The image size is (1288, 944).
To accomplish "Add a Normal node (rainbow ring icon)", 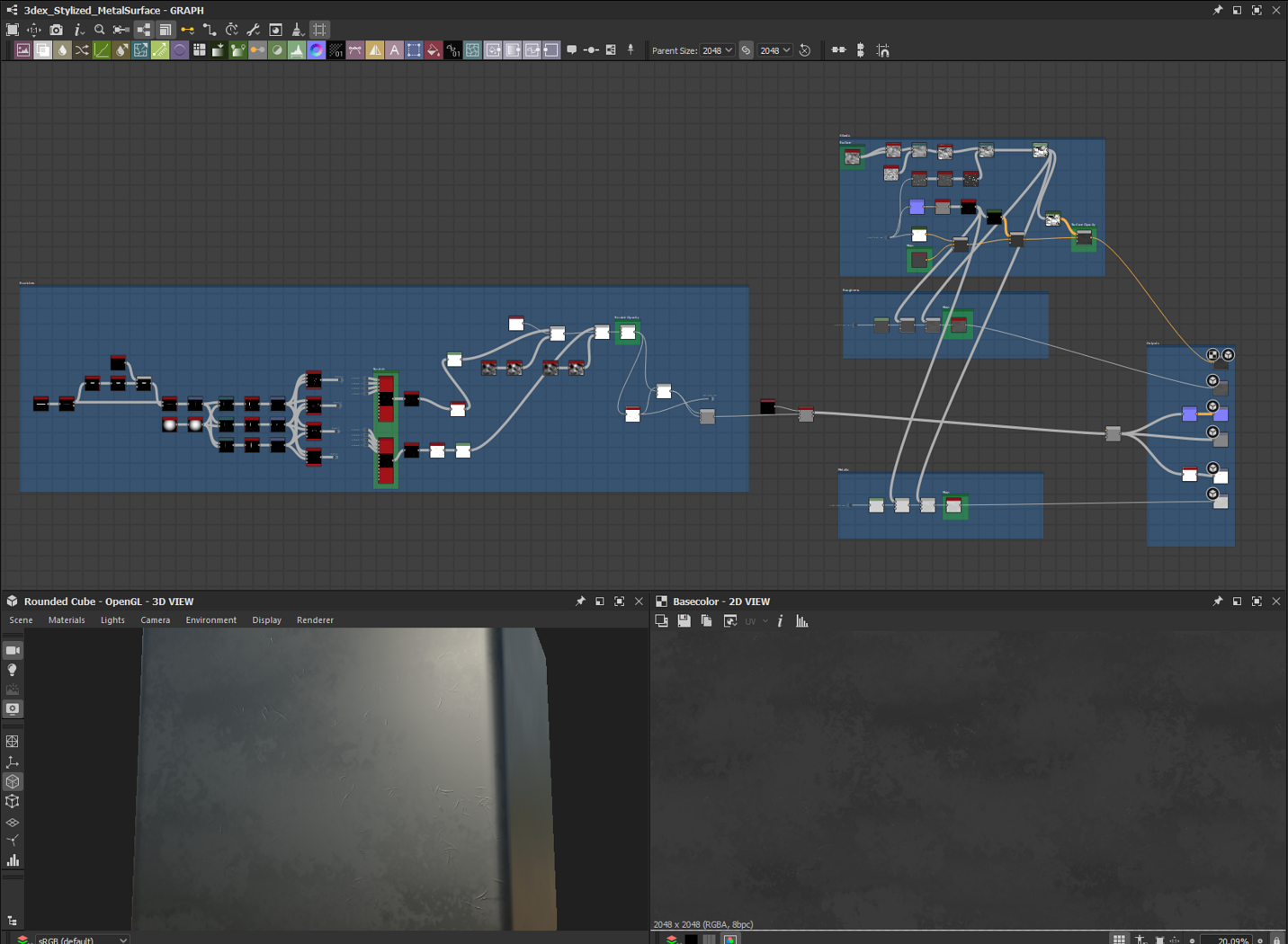I will pyautogui.click(x=317, y=50).
